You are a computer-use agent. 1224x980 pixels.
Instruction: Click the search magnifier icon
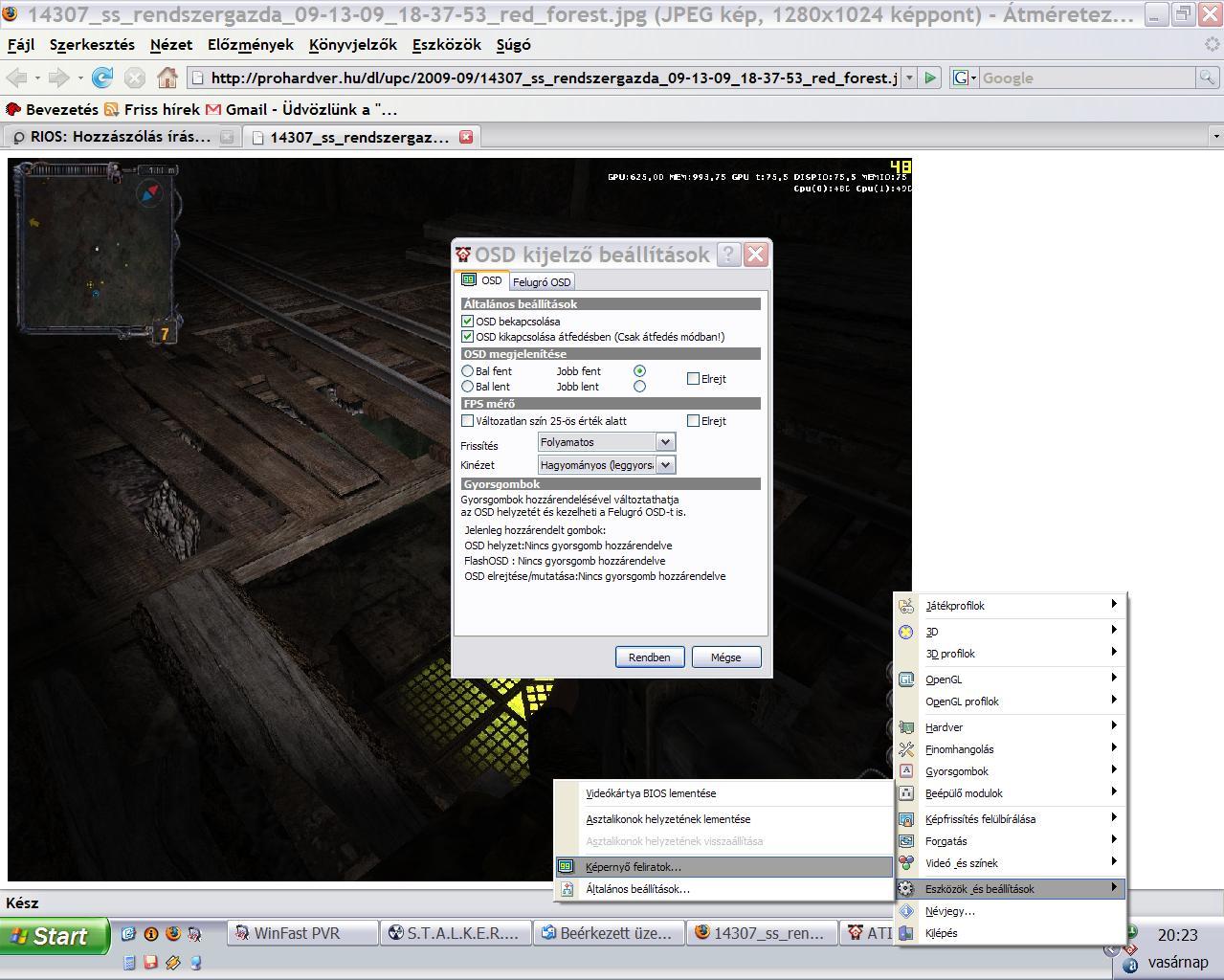tap(1207, 78)
